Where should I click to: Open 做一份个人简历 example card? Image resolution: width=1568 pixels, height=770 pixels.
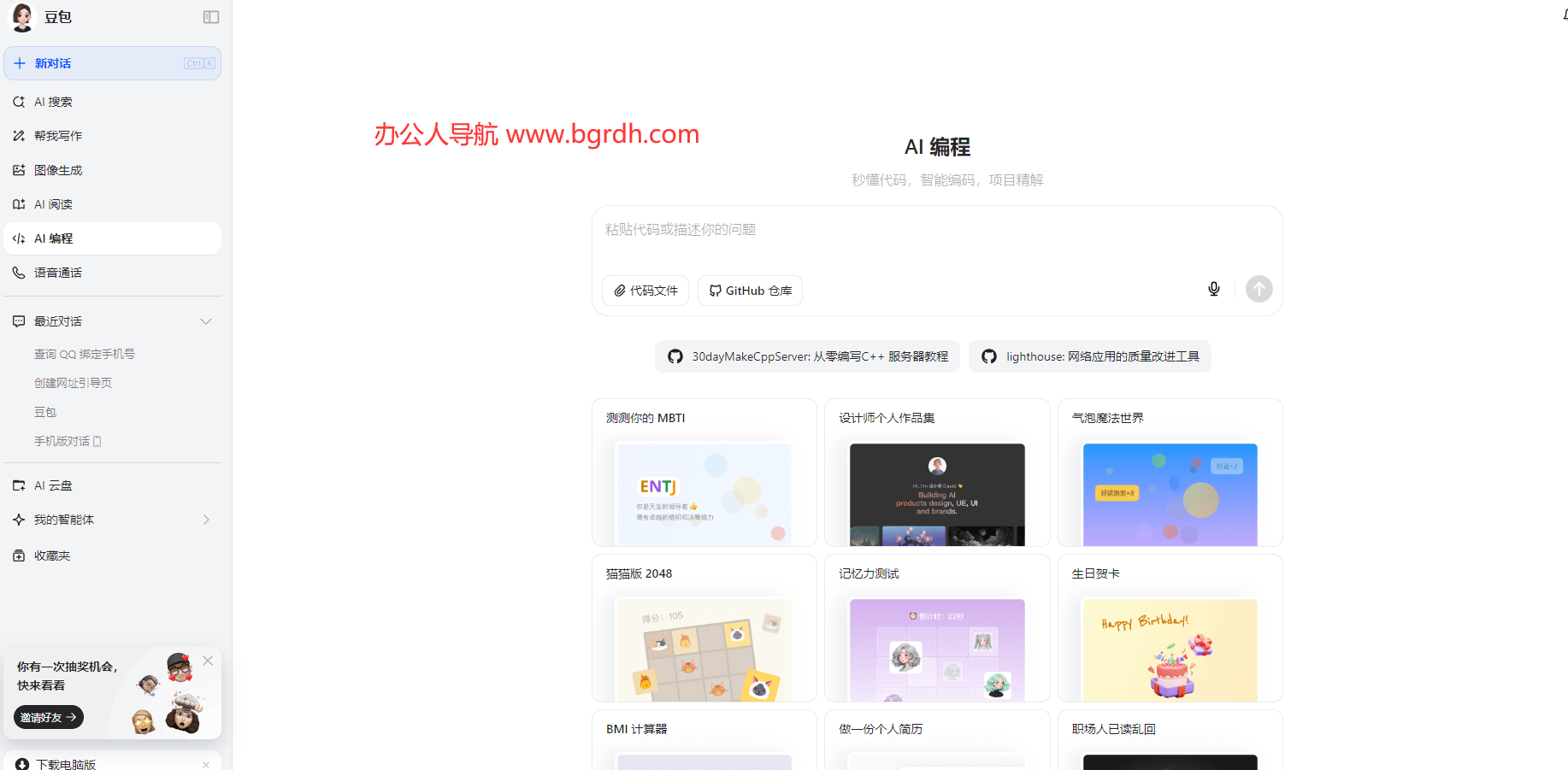(937, 740)
